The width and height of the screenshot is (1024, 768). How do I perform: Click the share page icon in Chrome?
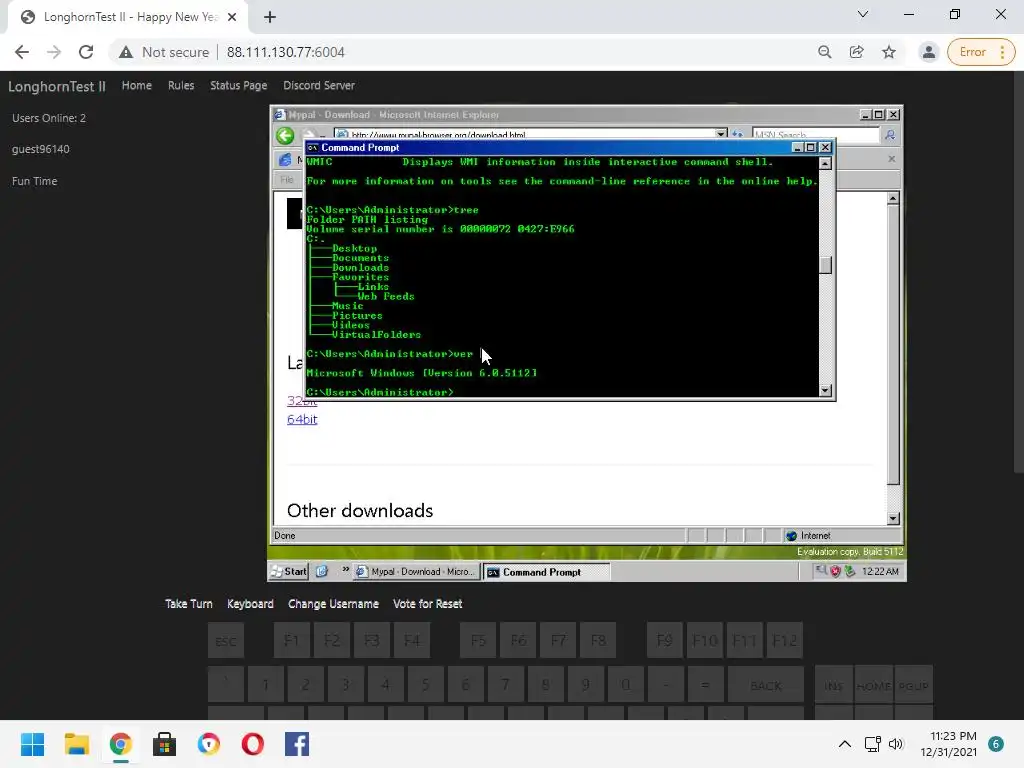(856, 52)
